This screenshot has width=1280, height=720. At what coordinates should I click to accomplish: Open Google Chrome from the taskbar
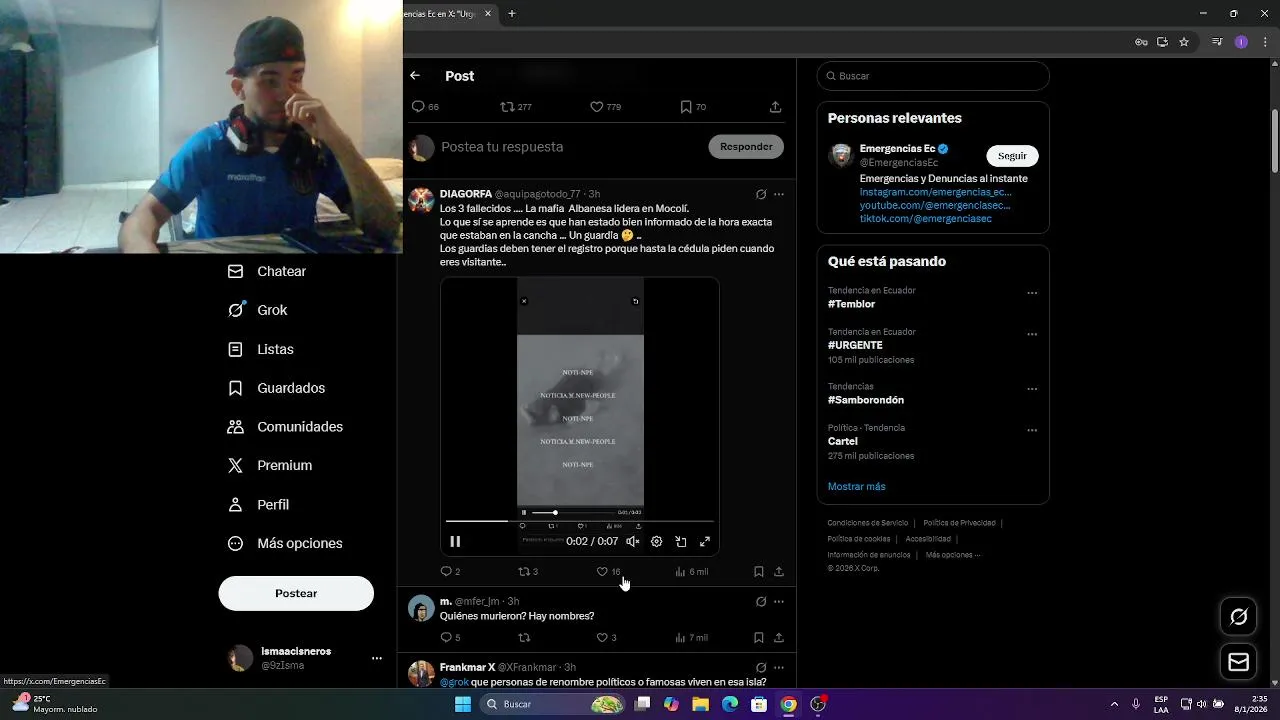click(x=788, y=704)
